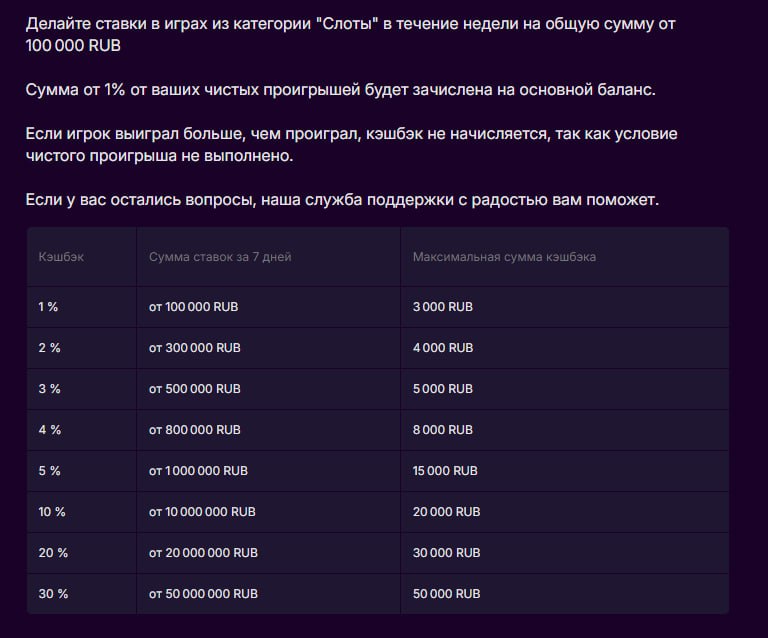Image resolution: width=768 pixels, height=638 pixels.
Task: Click the 4 % cashback cell
Action: (x=50, y=430)
